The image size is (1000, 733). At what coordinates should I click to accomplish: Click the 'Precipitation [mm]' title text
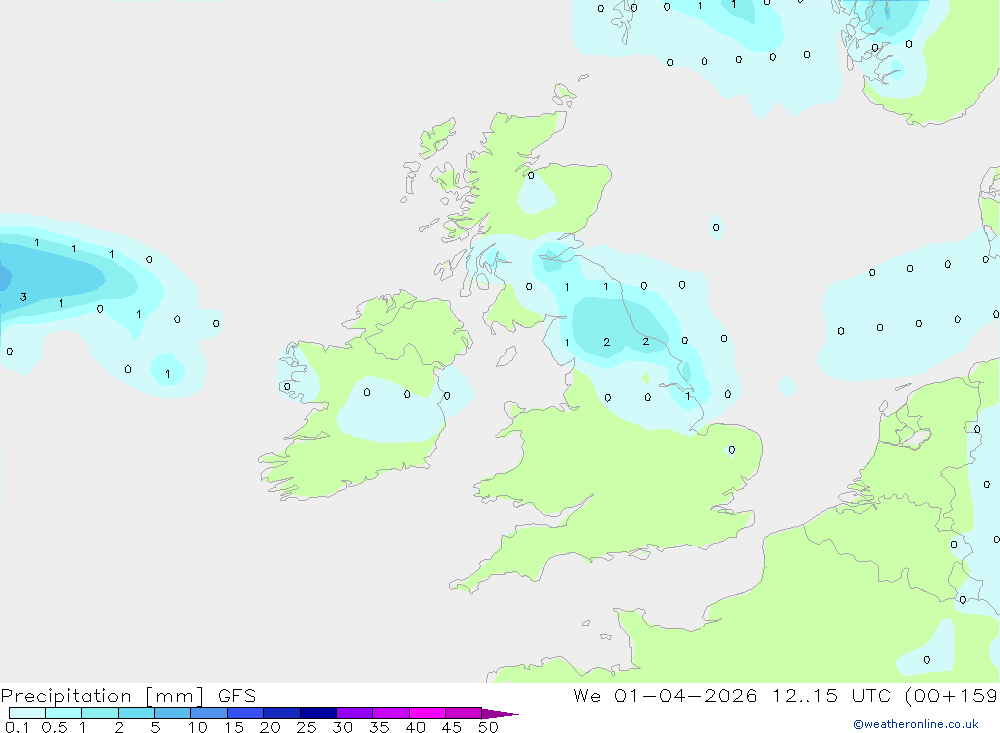click(x=103, y=696)
